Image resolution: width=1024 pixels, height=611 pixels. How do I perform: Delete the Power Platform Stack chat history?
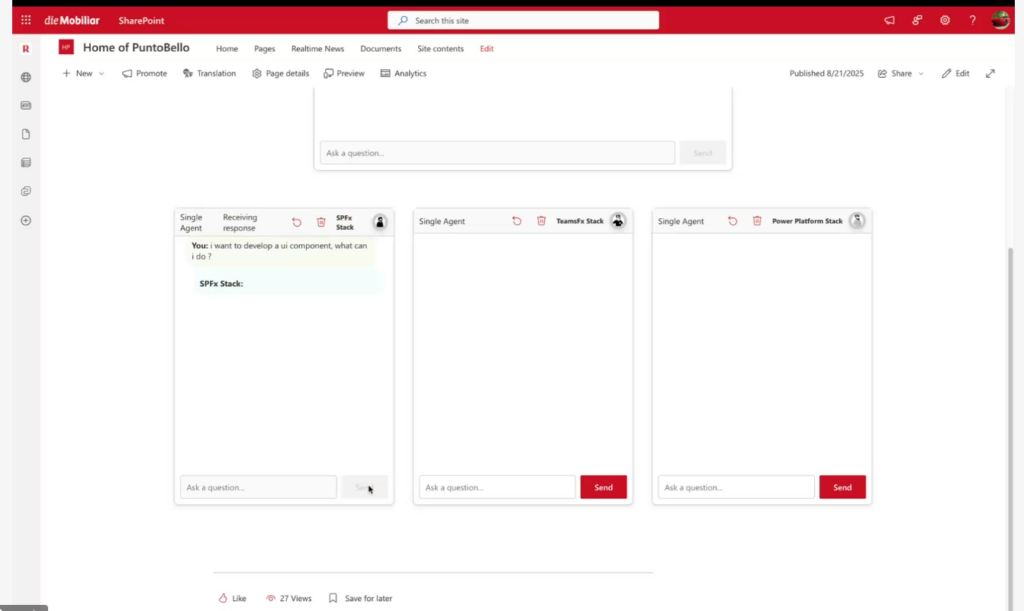coord(757,221)
